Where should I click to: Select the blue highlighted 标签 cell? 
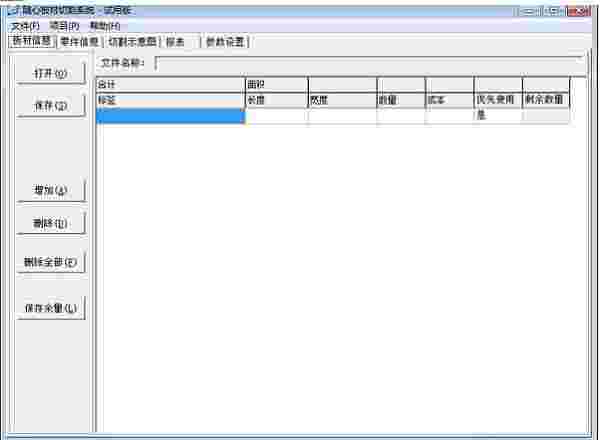click(170, 116)
